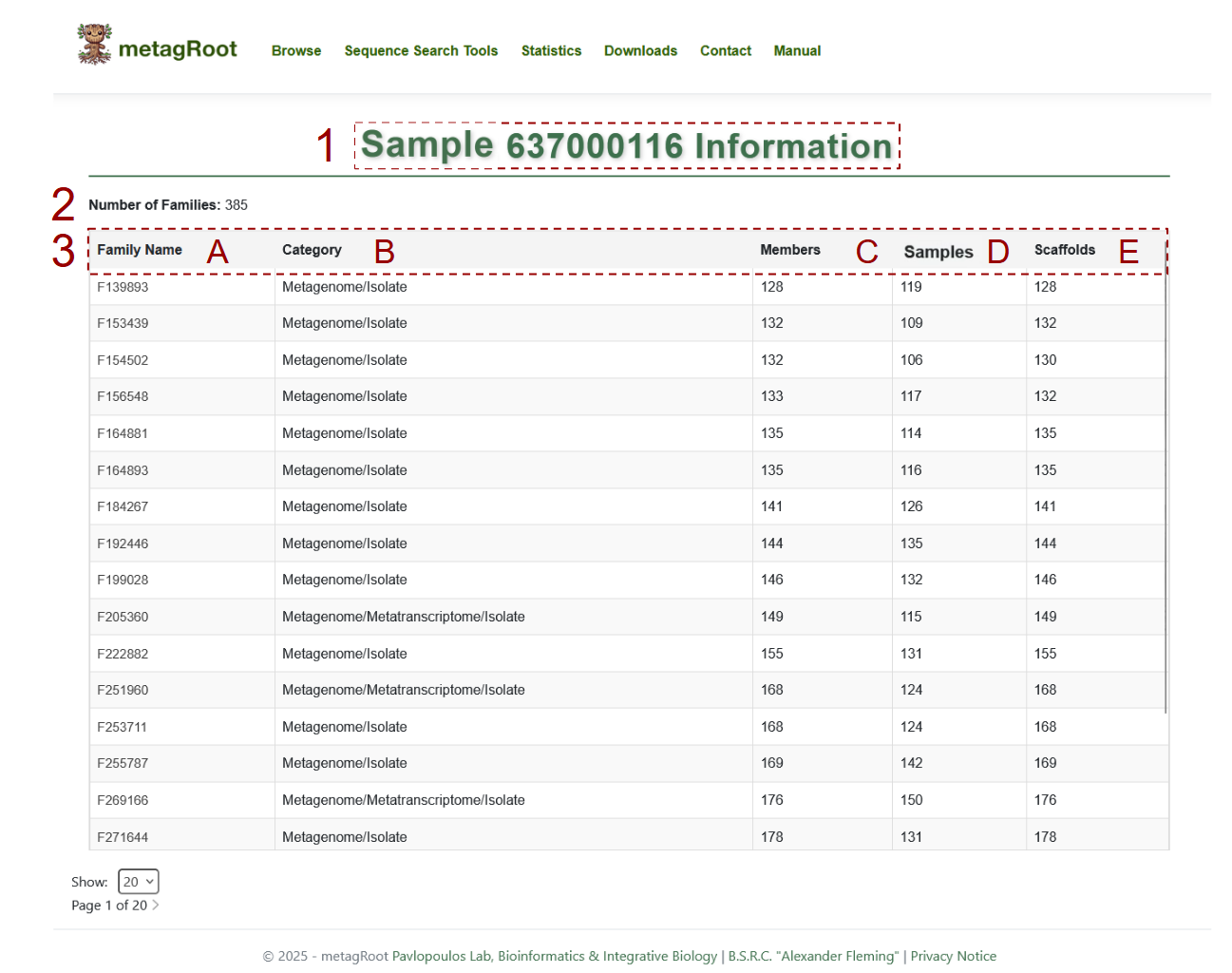Open B.S.R.C. "Alexander Fleming" link
Screen dimensions: 1232x973
point(813,956)
